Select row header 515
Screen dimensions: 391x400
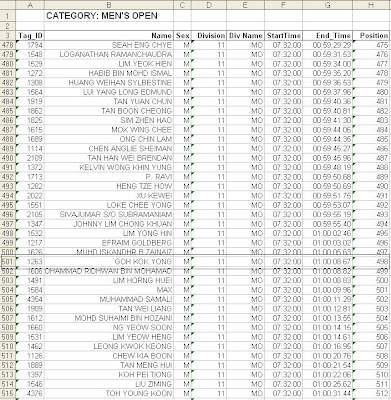coord(8,393)
